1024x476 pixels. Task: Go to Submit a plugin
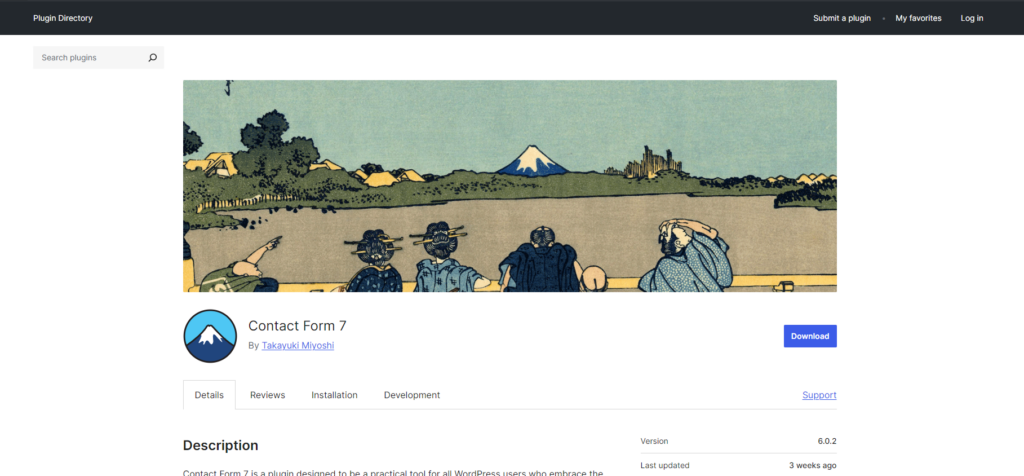pyautogui.click(x=842, y=18)
